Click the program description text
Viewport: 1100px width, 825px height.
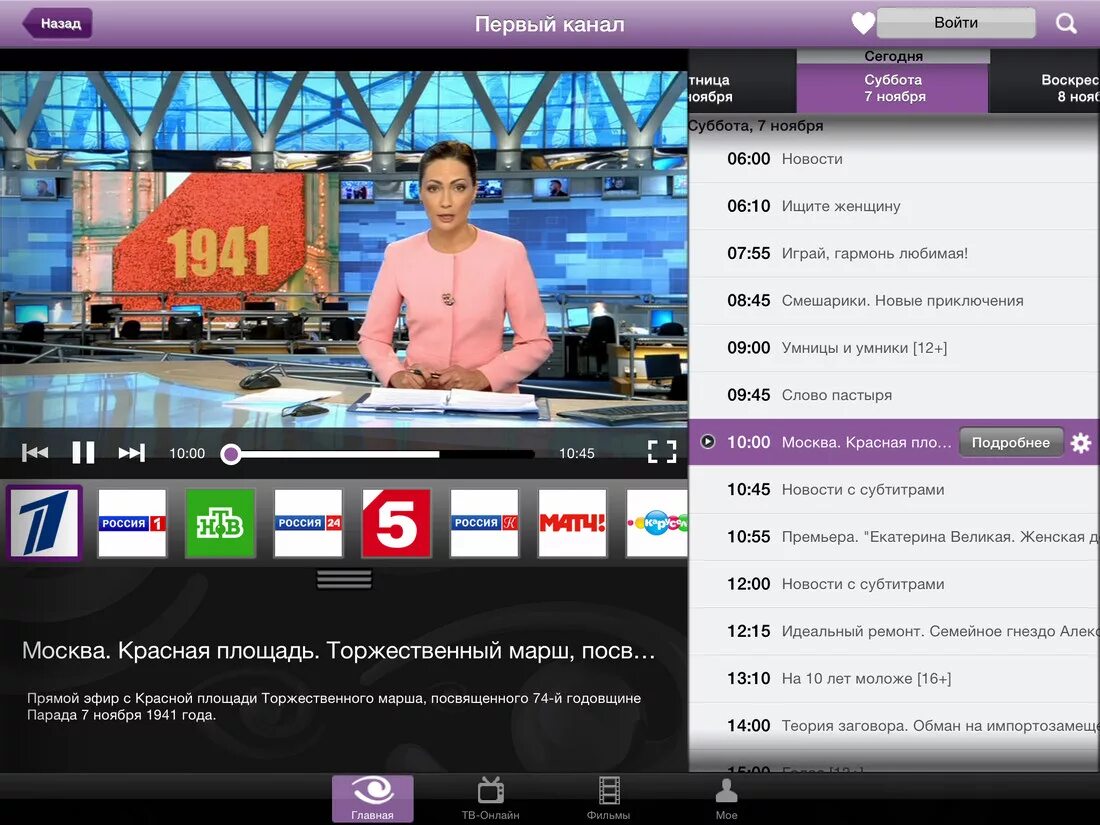(x=334, y=706)
